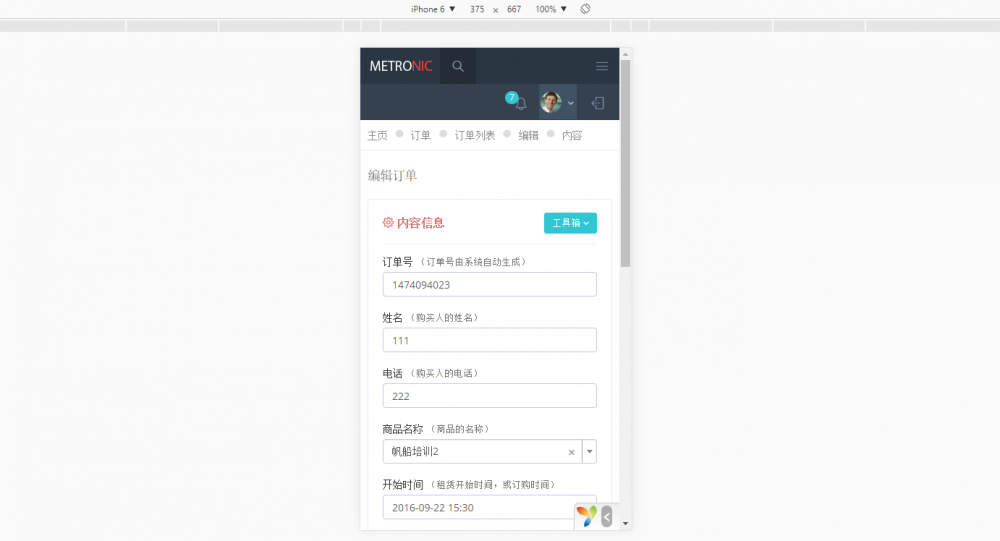Open the 工具箱 dropdown button
The image size is (1000, 541).
[570, 223]
